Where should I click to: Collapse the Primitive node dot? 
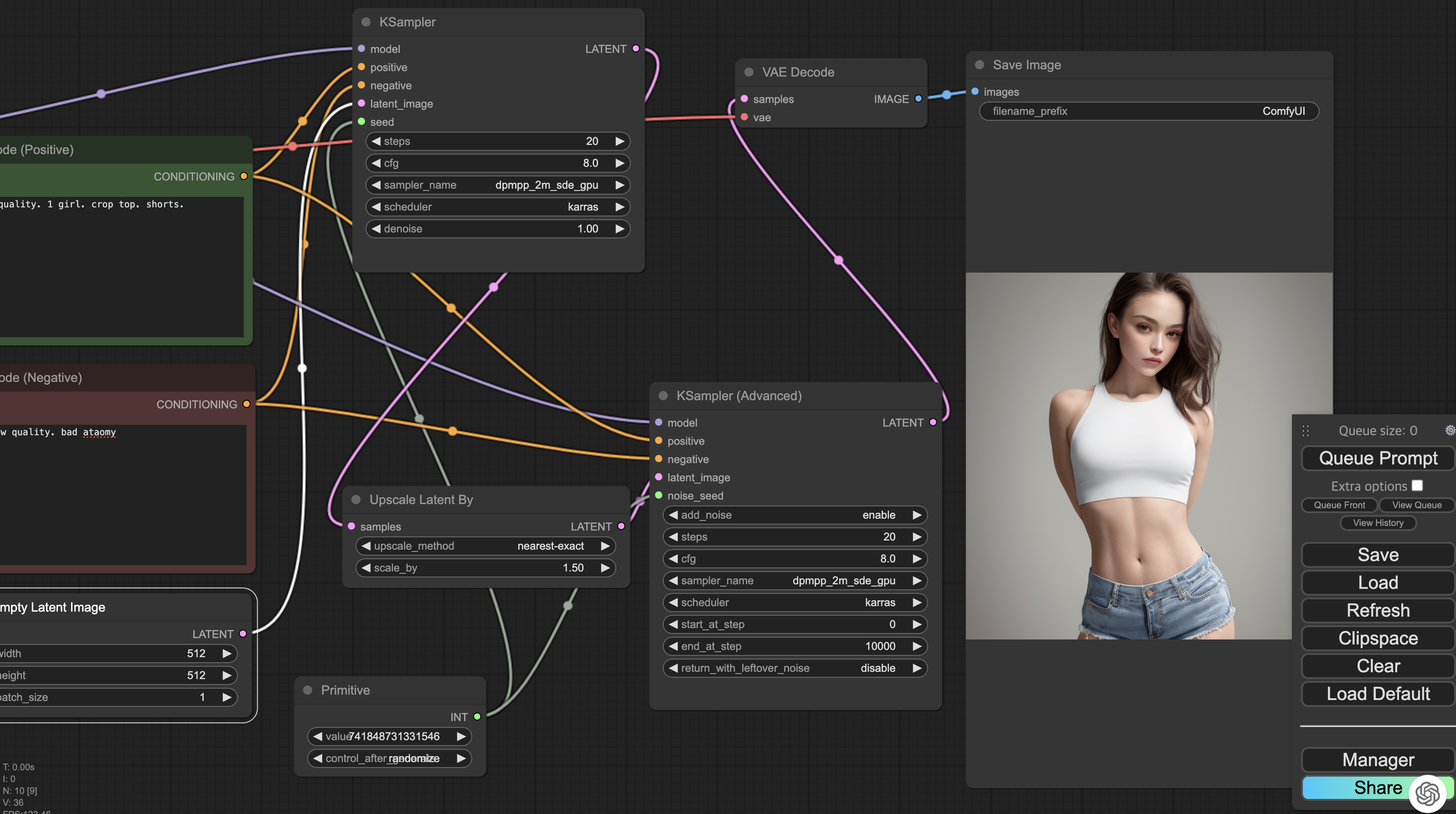pos(308,690)
